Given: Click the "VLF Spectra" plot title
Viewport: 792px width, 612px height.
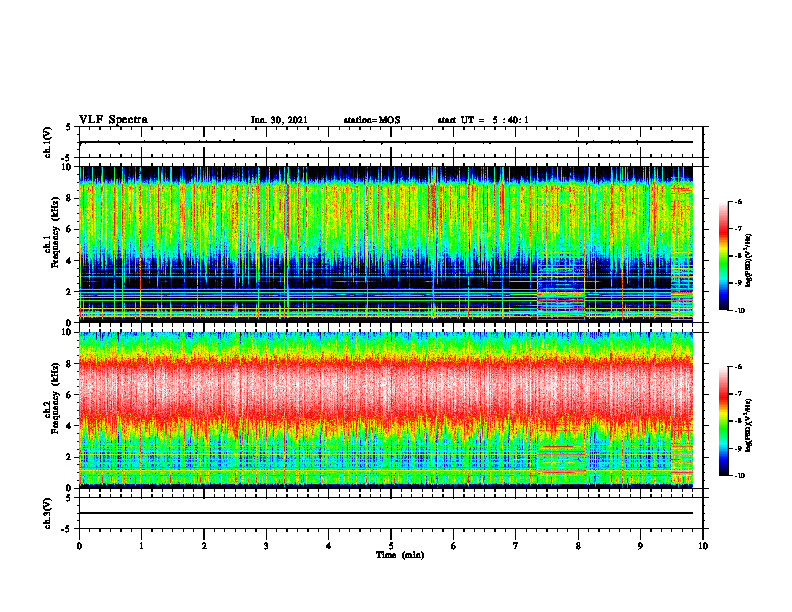Looking at the screenshot, I should 113,119.
